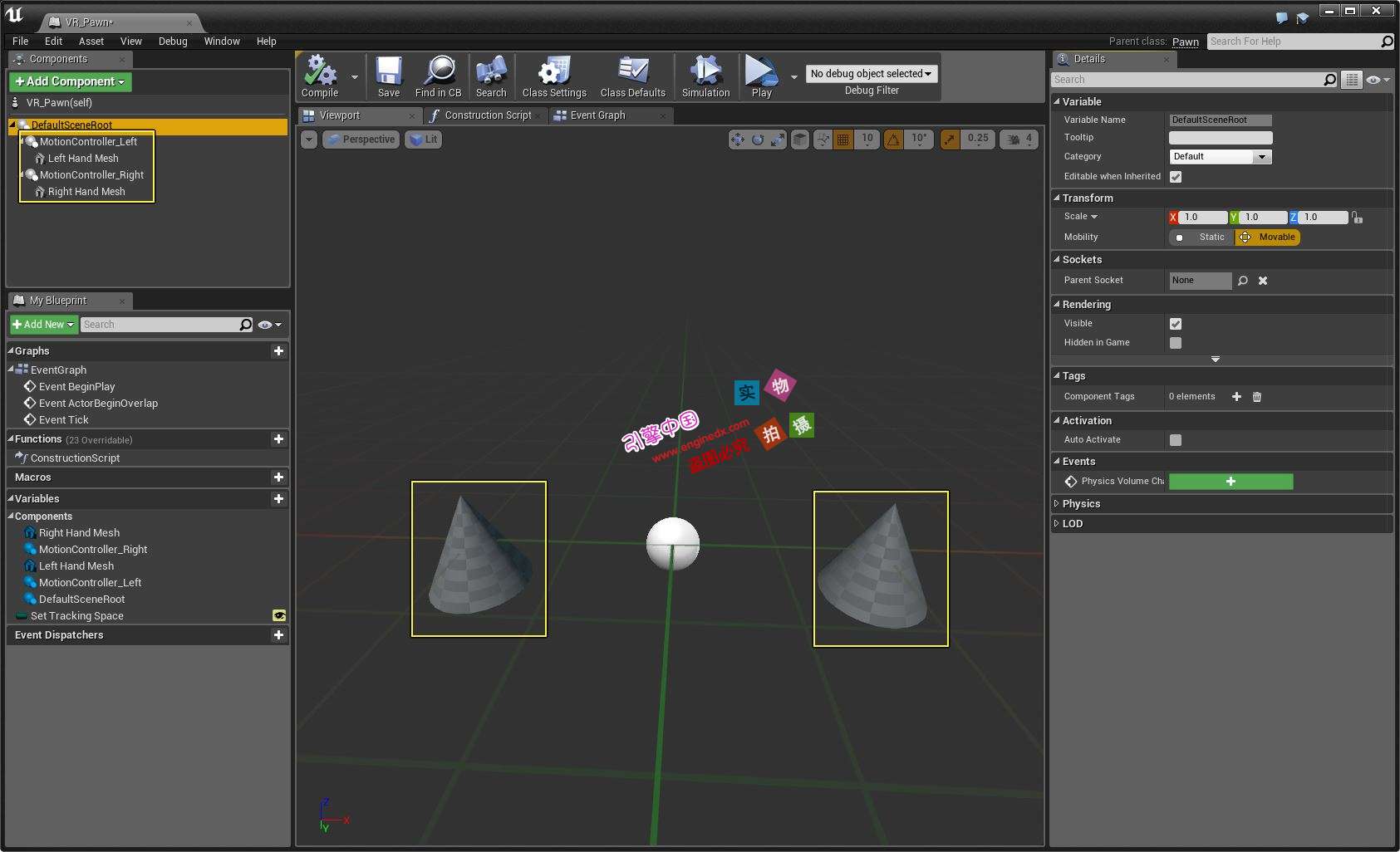Toggle Set Tracking Space editable eye
The image size is (1400, 852).
(x=279, y=615)
